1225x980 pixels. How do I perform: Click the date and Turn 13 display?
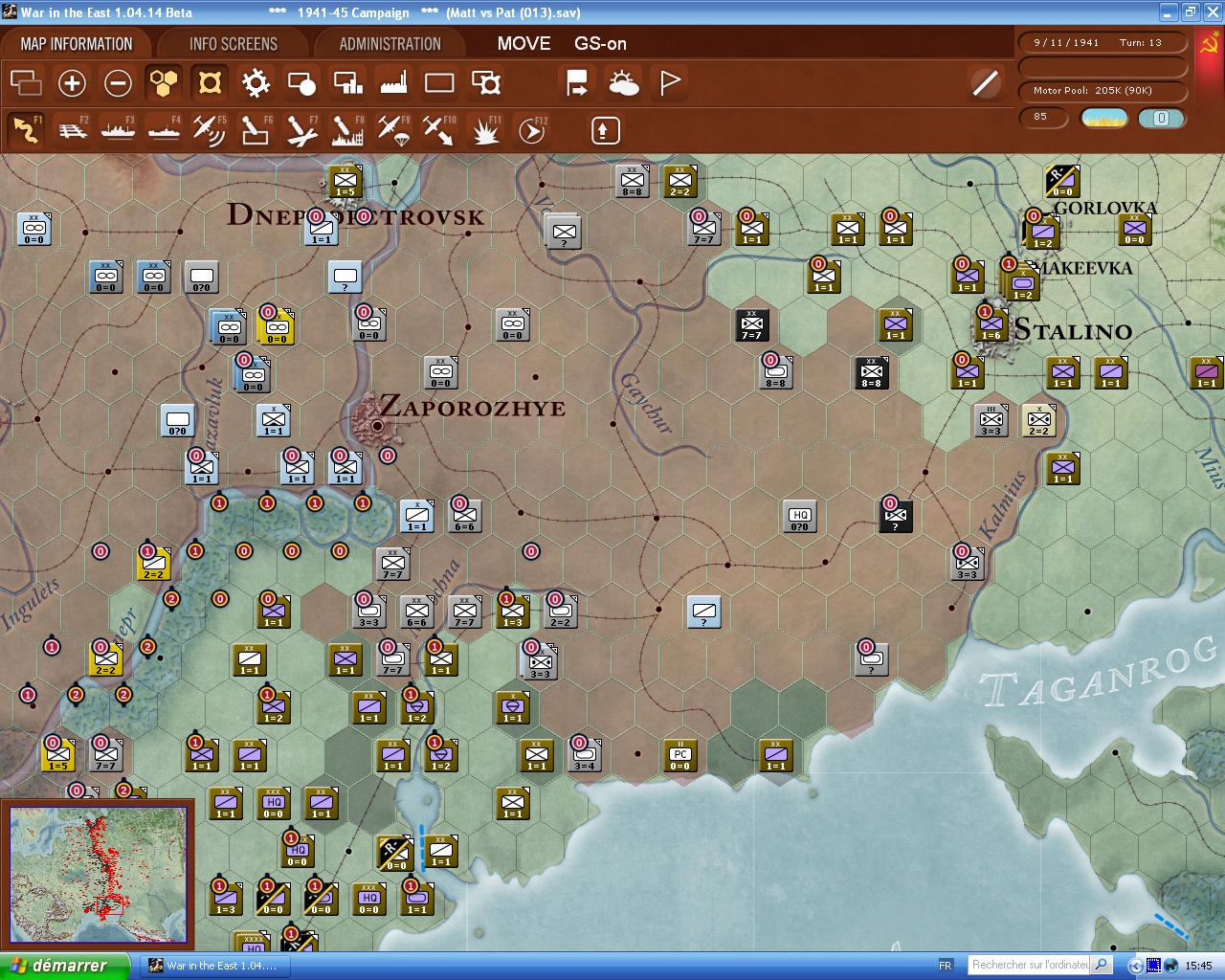pos(1102,43)
